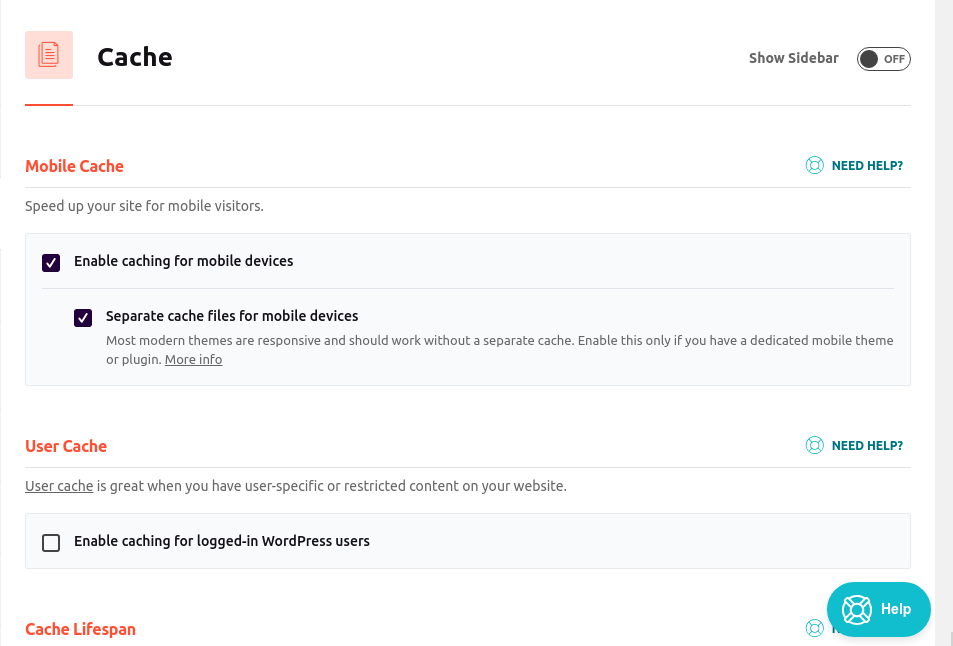
Task: Click the lifebuoy icon in the Cache Lifespan row
Action: [x=814, y=628]
